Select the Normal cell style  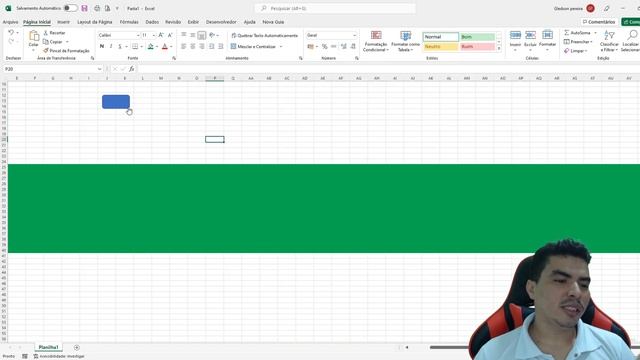tap(441, 37)
